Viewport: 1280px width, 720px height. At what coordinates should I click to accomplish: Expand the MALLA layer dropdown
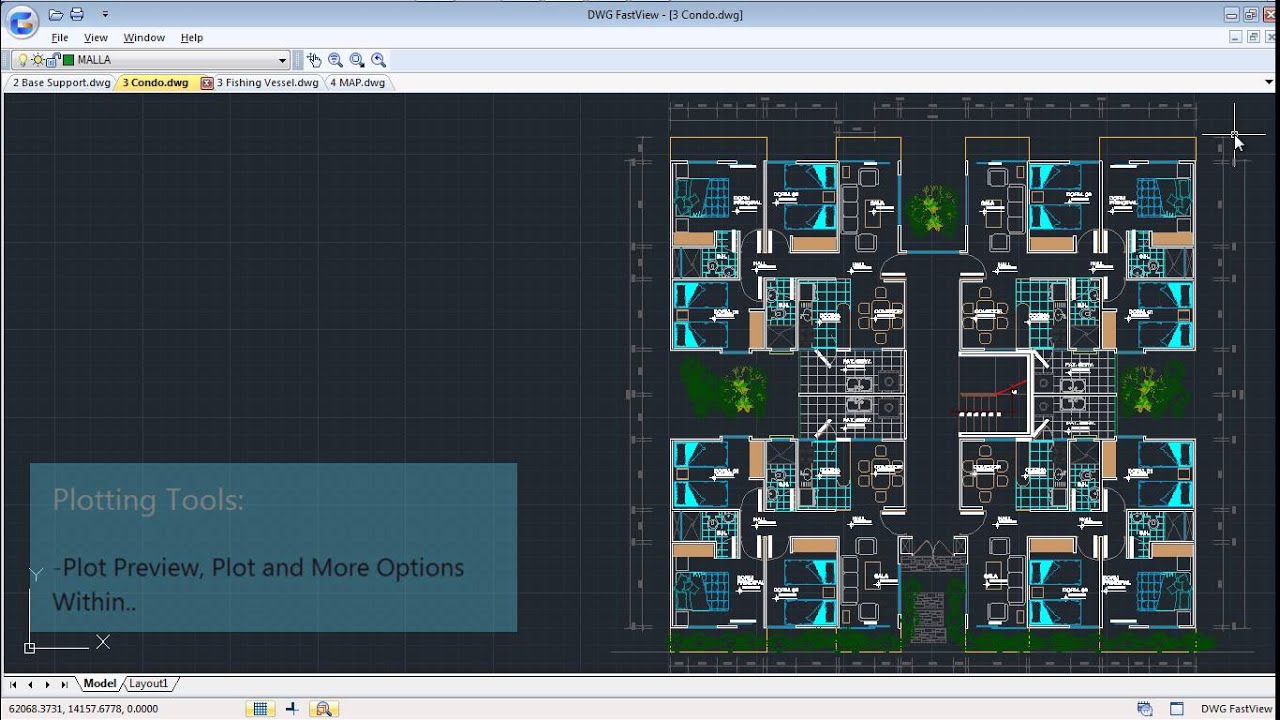tap(282, 60)
